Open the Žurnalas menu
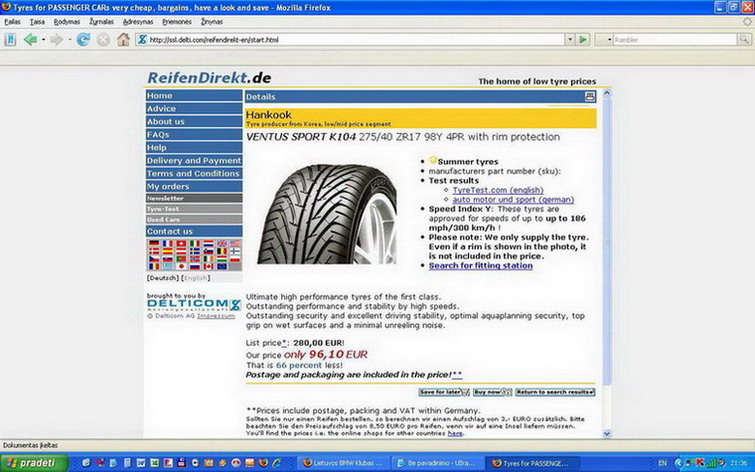Image resolution: width=755 pixels, height=472 pixels. tap(101, 22)
